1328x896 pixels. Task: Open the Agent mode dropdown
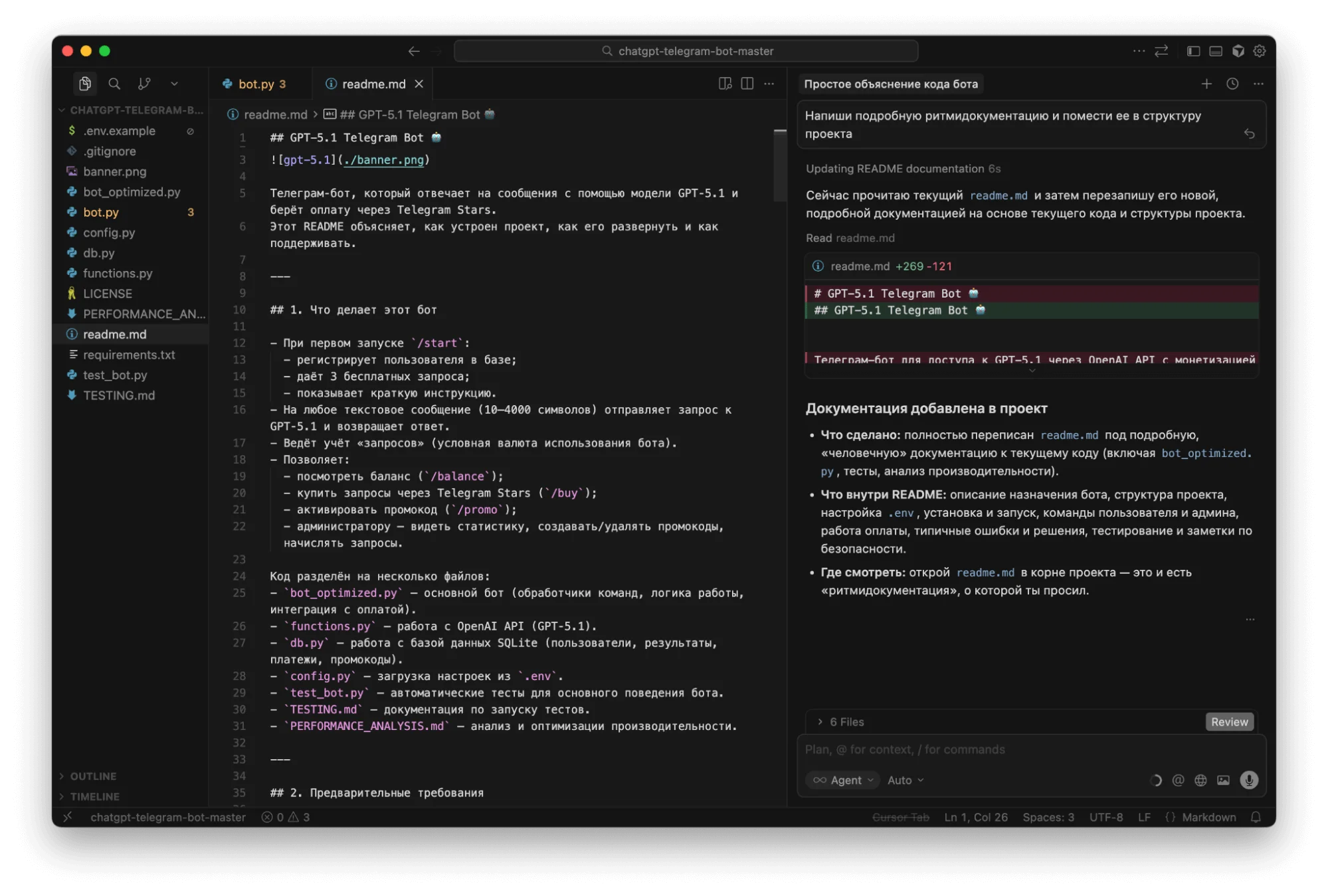pos(844,780)
